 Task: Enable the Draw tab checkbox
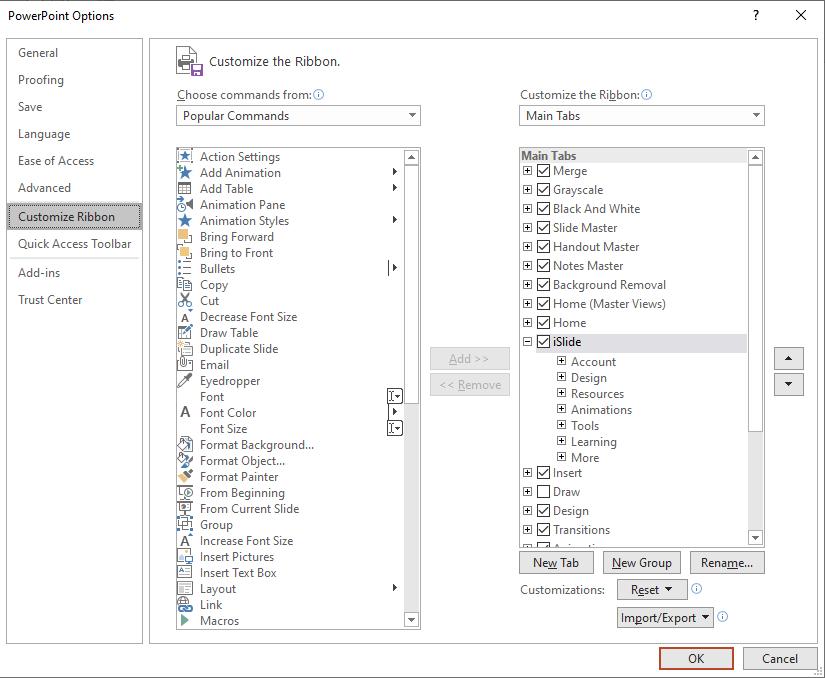[544, 492]
